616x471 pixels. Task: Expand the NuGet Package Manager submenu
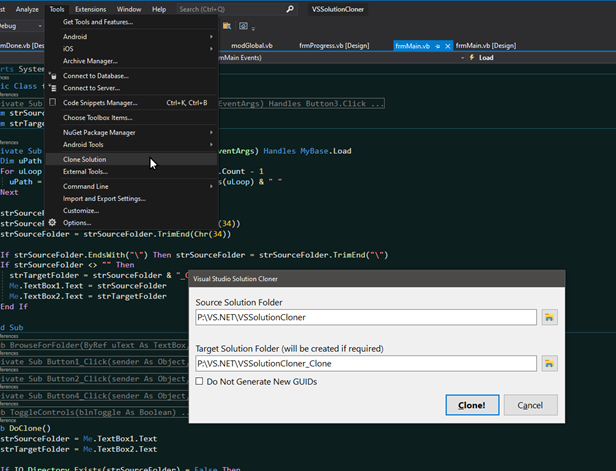coord(211,132)
